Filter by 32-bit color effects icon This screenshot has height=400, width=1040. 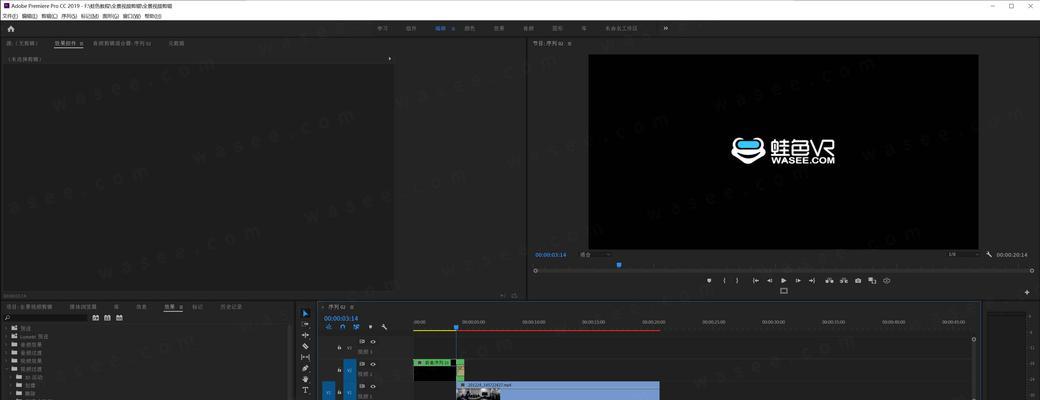point(107,318)
